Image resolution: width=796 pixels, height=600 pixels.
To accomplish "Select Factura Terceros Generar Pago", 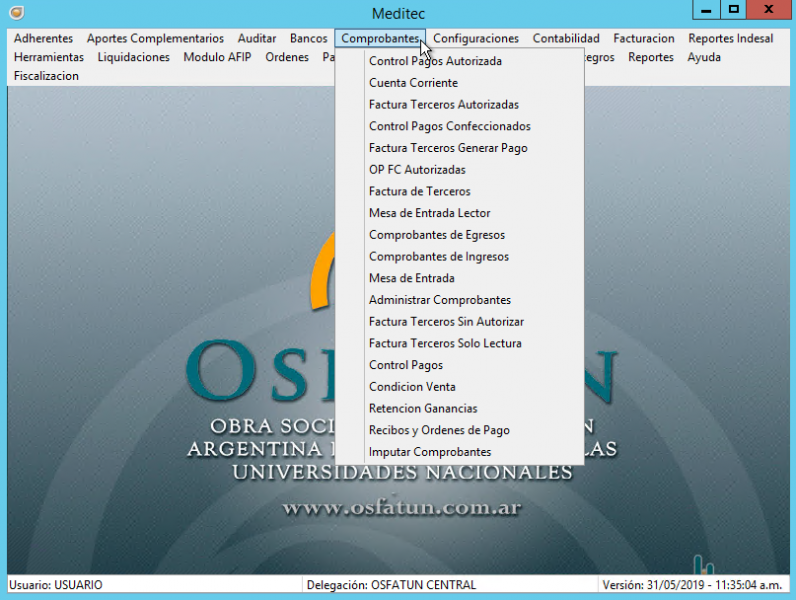I will (460, 148).
